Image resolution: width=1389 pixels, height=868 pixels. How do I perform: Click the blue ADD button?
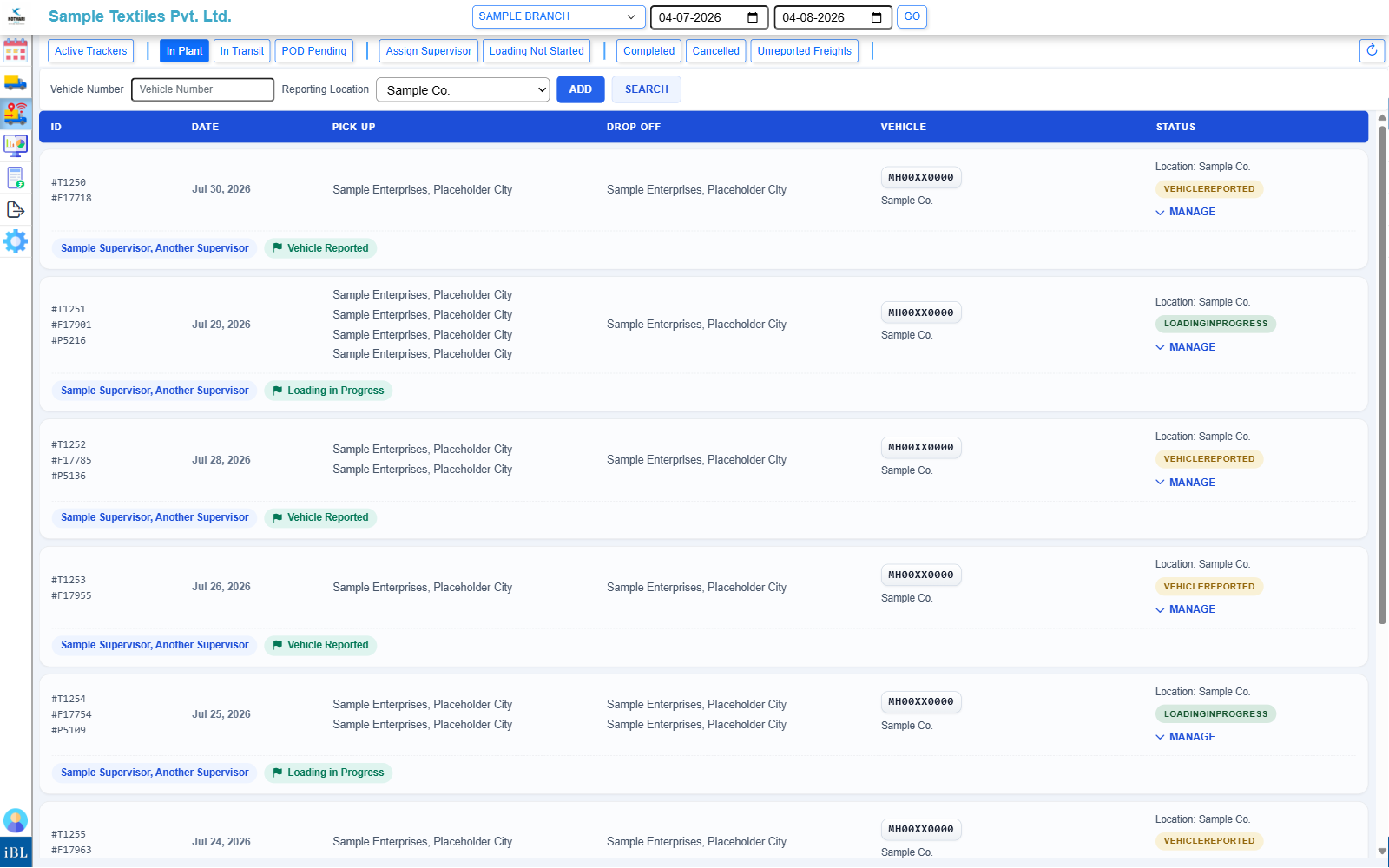coord(581,89)
